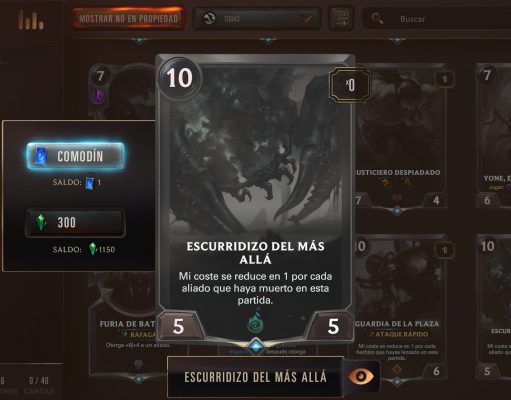Click the magnifying glass search icon

click(377, 18)
